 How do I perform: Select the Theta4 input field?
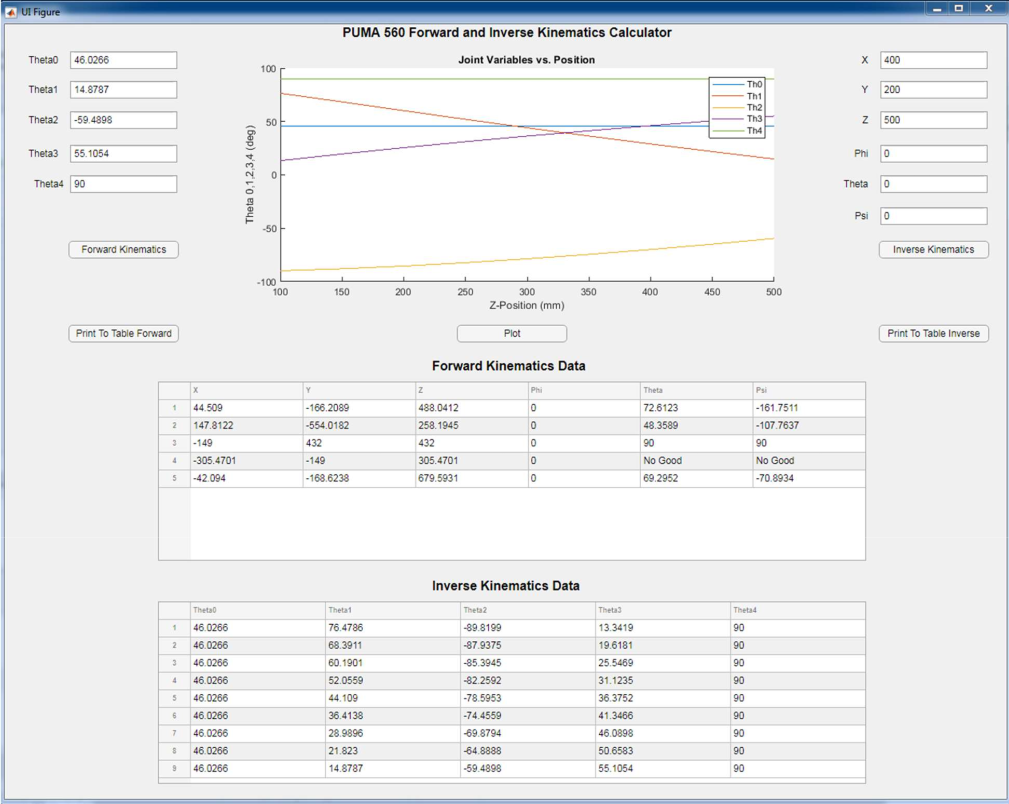pyautogui.click(x=124, y=184)
